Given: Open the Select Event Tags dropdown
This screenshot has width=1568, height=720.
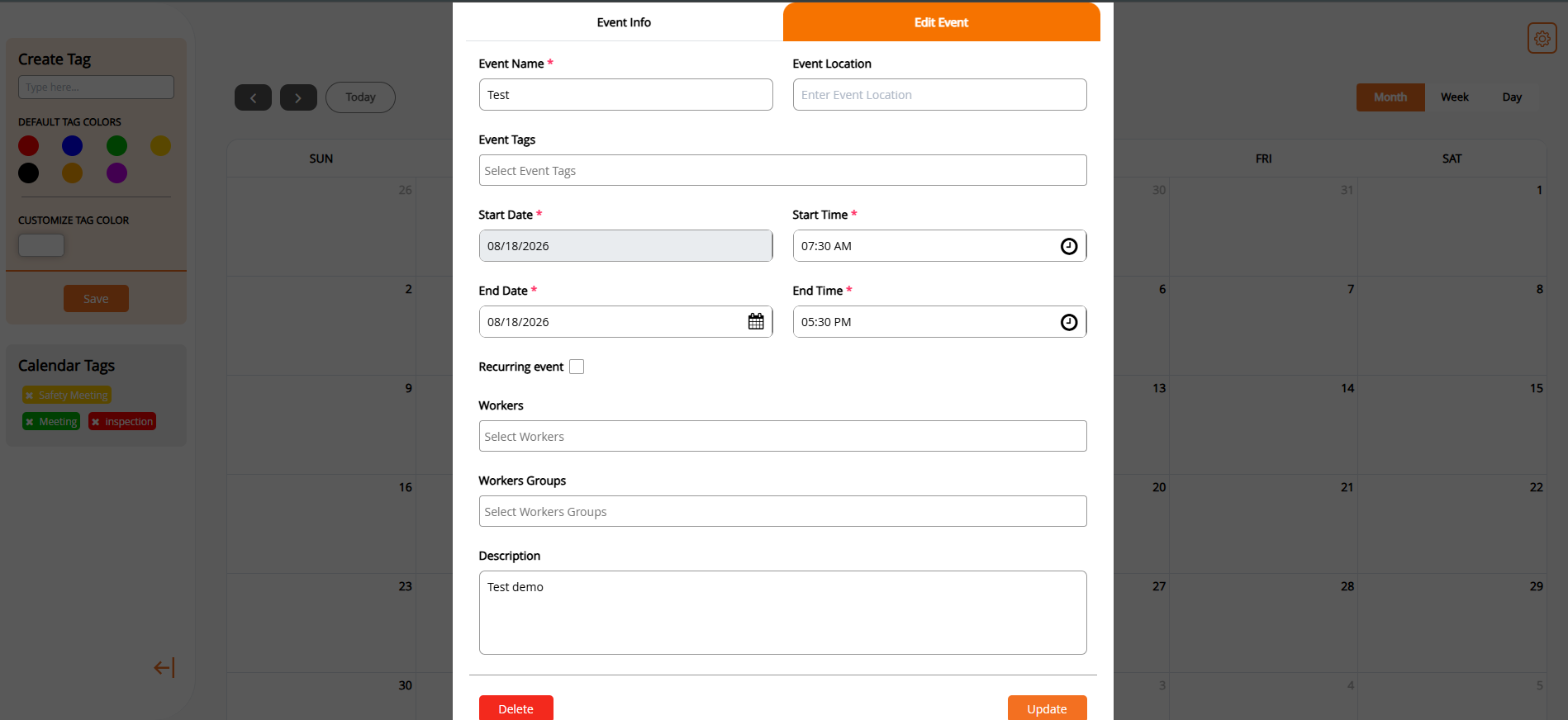Looking at the screenshot, I should tap(782, 170).
